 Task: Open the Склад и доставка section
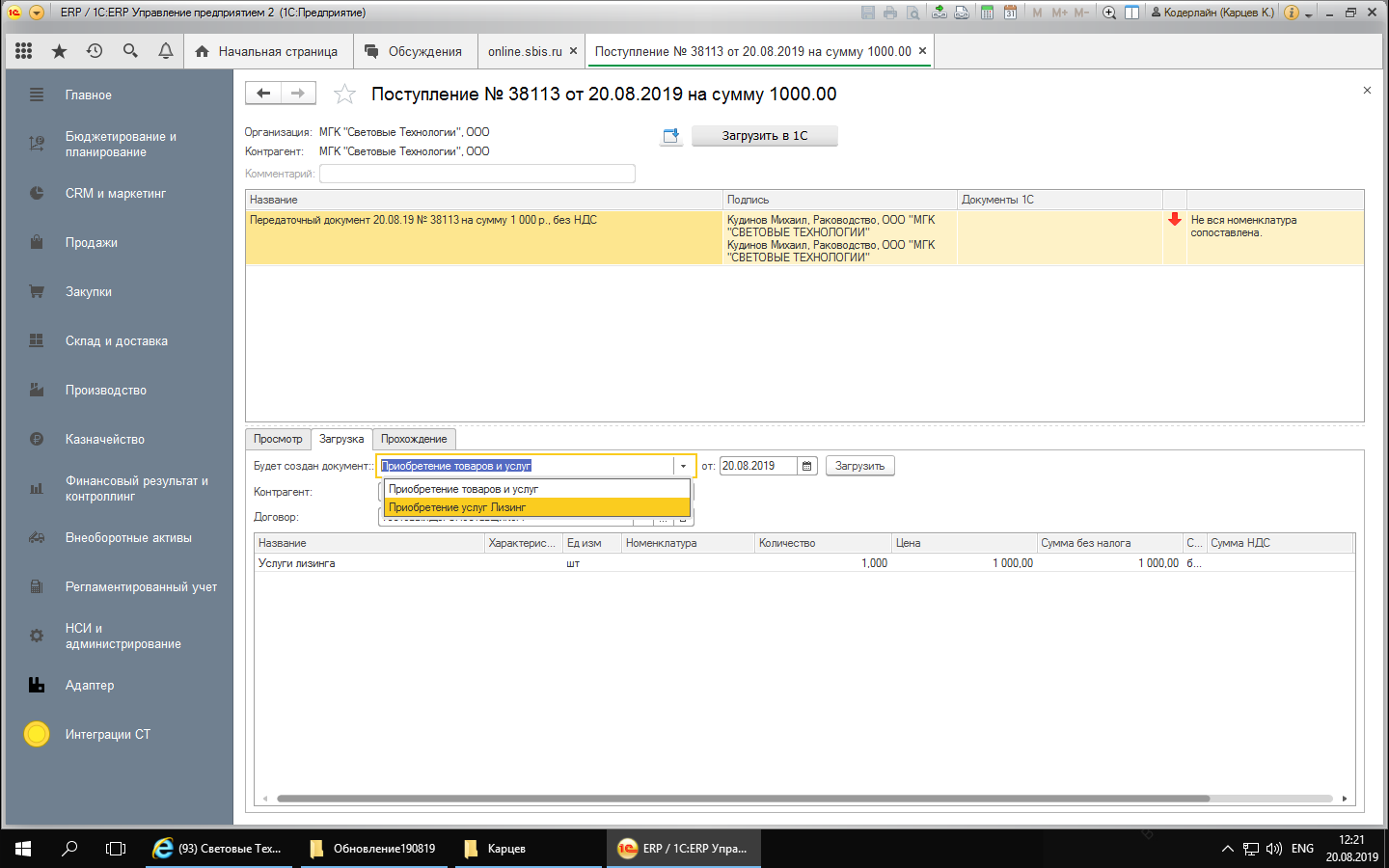click(118, 340)
